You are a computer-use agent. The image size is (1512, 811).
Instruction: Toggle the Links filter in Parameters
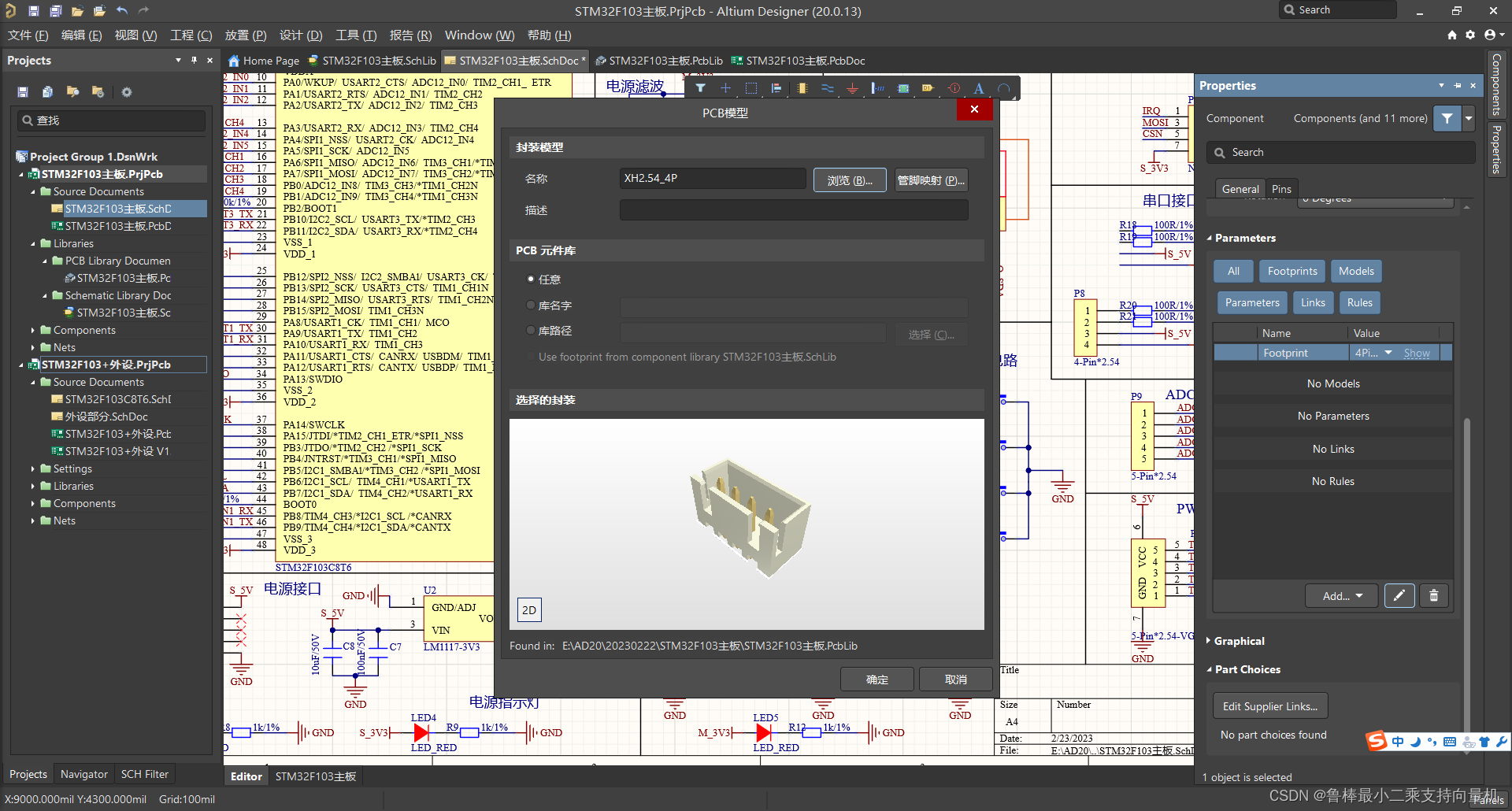tap(1313, 302)
